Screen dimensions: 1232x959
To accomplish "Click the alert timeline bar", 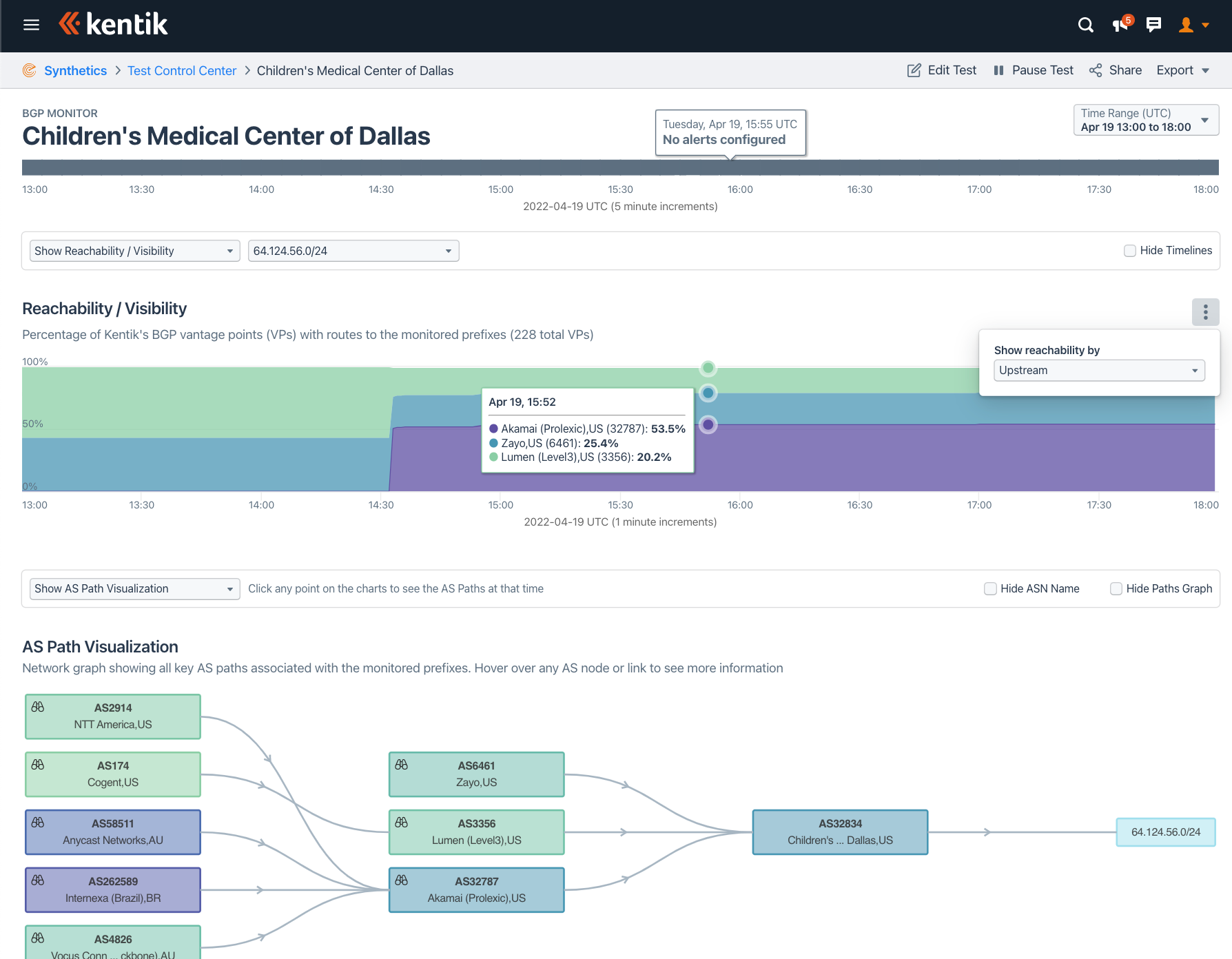I will click(x=620, y=167).
